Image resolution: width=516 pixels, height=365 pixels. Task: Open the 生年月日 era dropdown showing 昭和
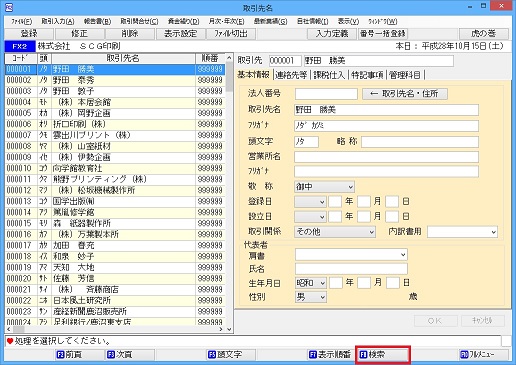tap(311, 283)
